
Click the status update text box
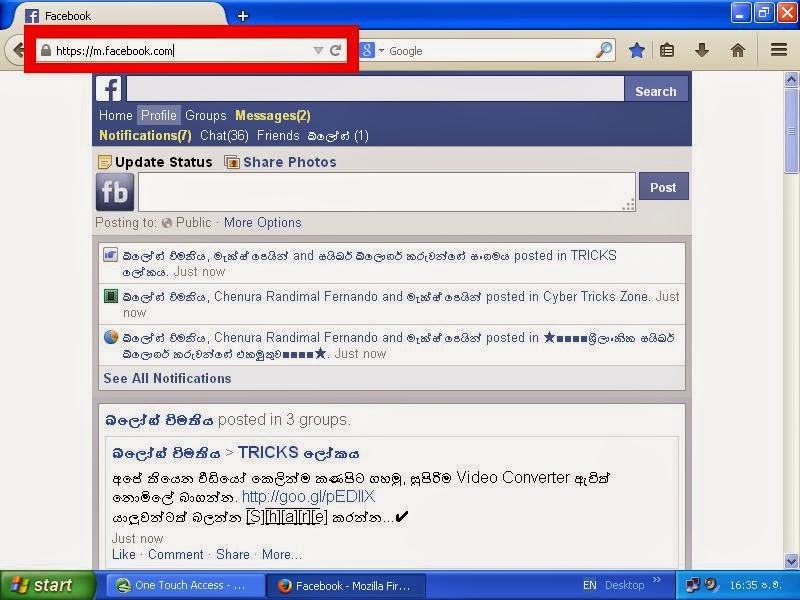click(x=387, y=192)
